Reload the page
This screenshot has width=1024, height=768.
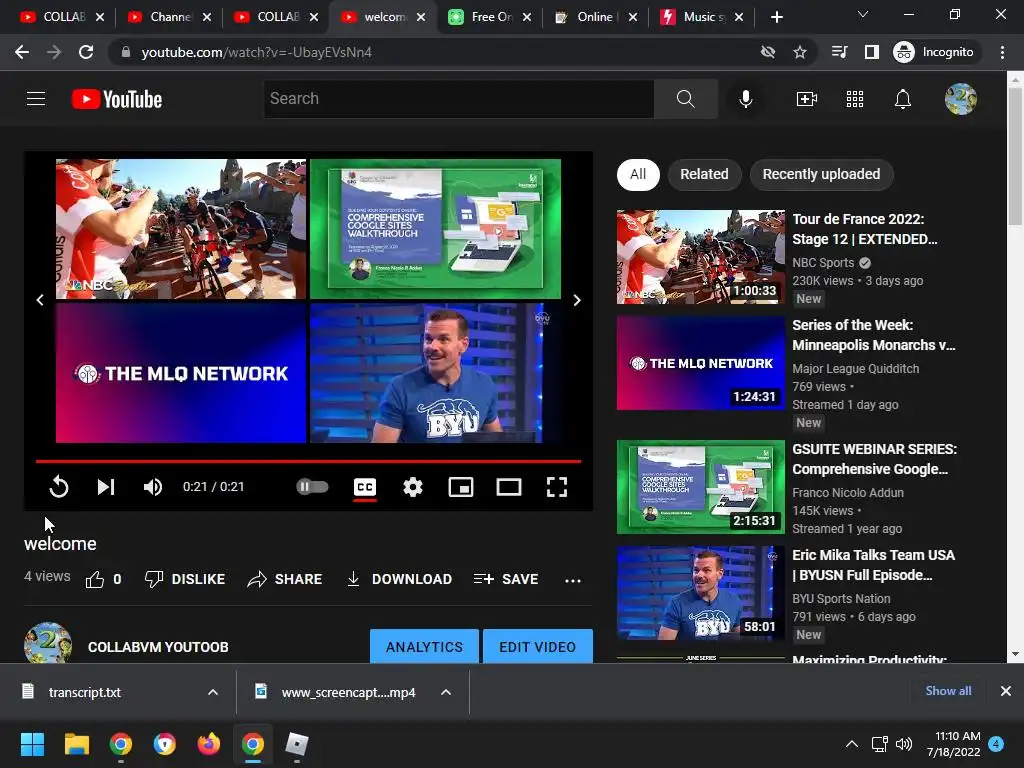[86, 52]
